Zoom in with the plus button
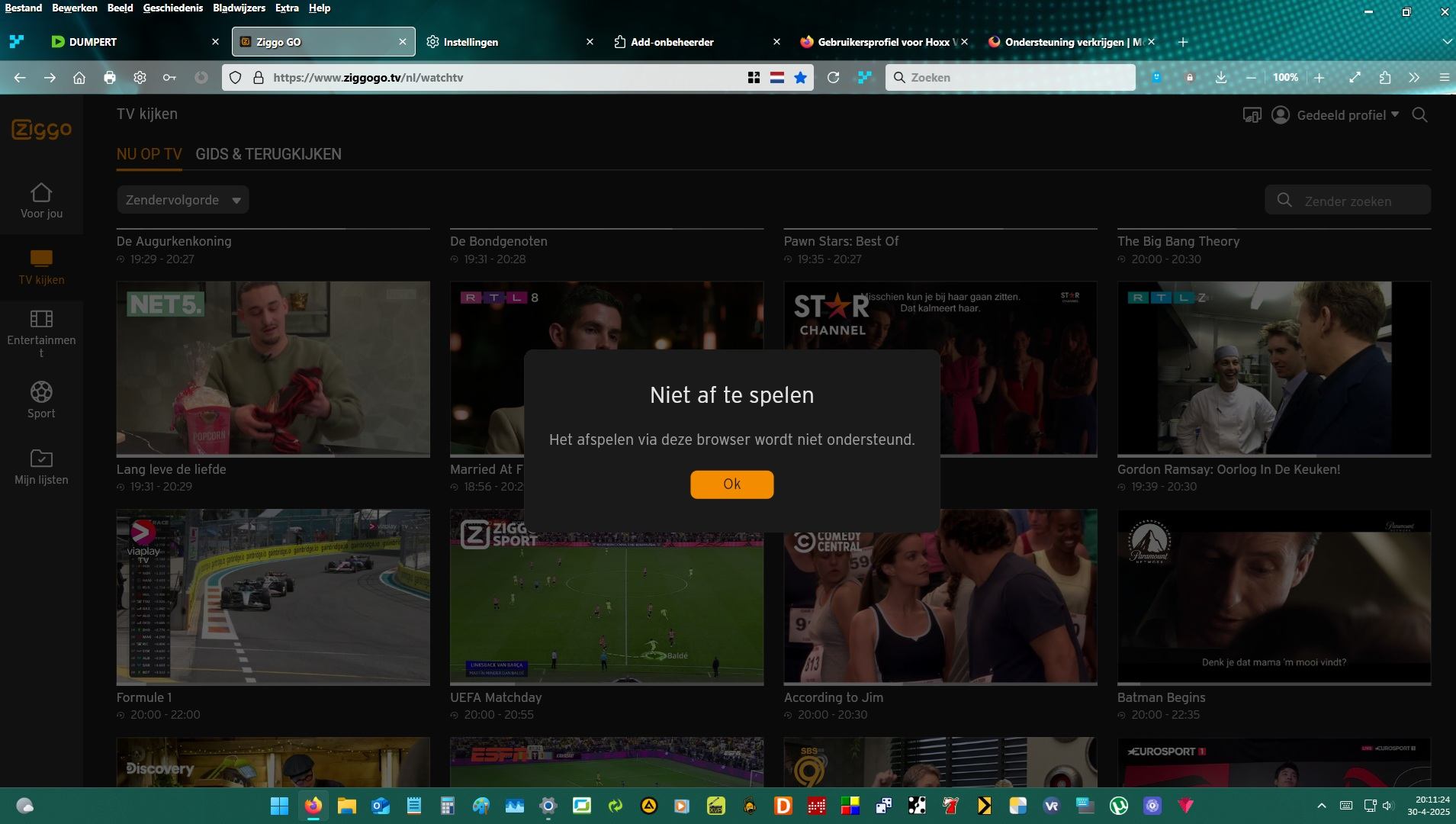 [x=1319, y=77]
